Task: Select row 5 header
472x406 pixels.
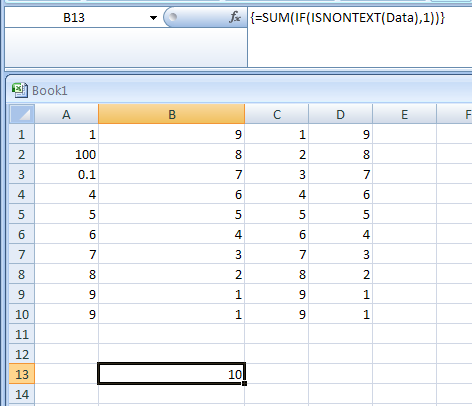Action: point(22,214)
